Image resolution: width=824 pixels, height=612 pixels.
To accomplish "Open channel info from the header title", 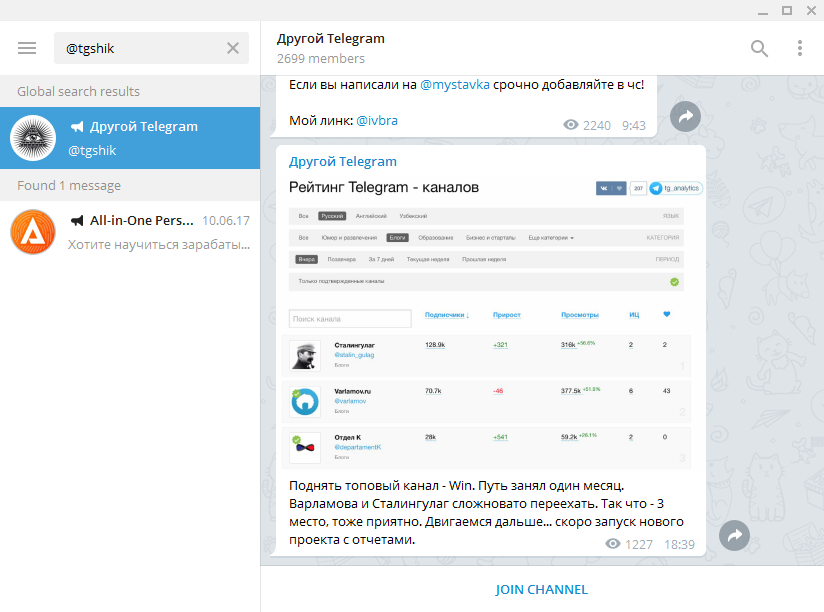I will (331, 39).
